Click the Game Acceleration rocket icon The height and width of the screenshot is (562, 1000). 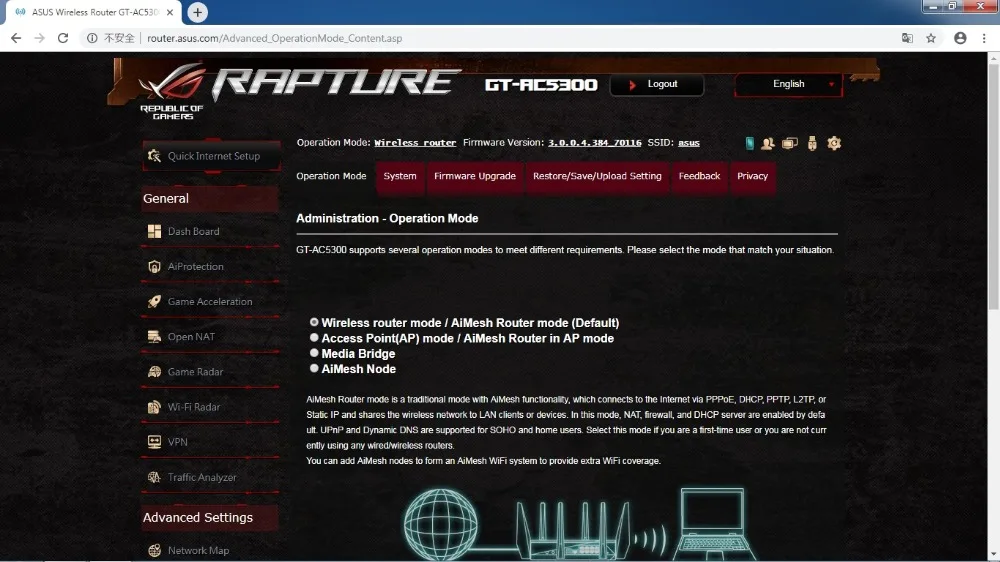154,302
